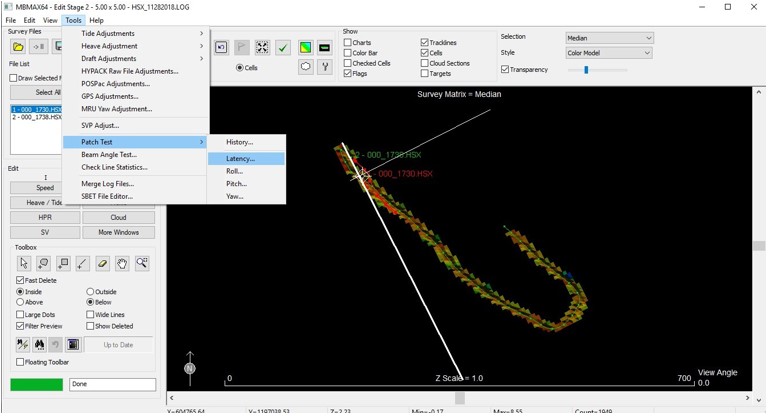The width and height of the screenshot is (774, 417).
Task: Uncheck the Tracklines checkbox
Action: click(x=425, y=42)
